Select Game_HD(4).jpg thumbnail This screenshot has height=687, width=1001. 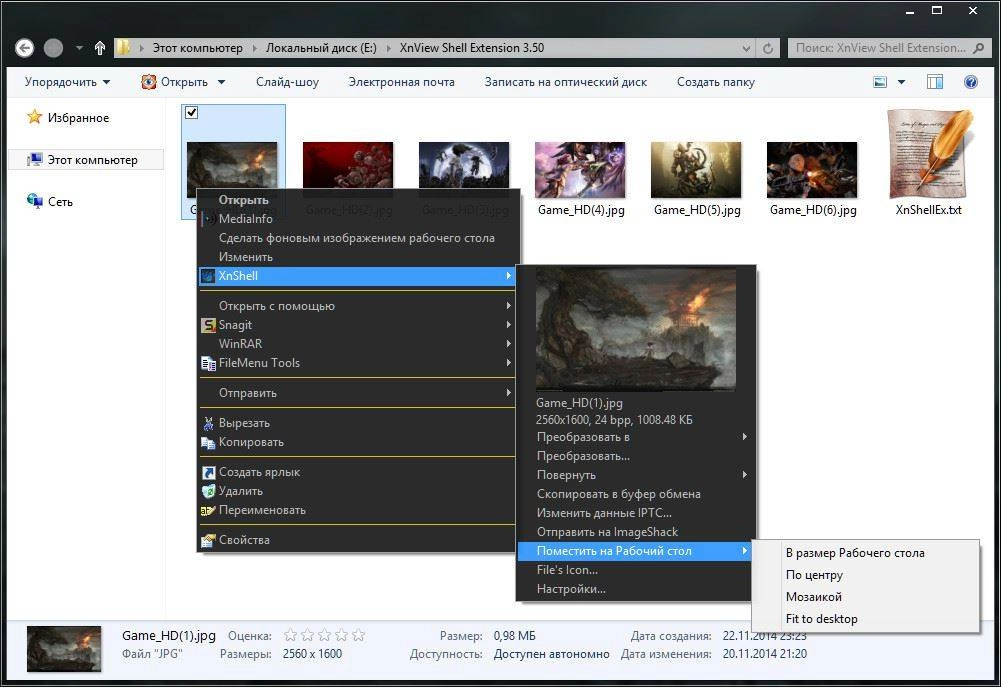coord(580,169)
